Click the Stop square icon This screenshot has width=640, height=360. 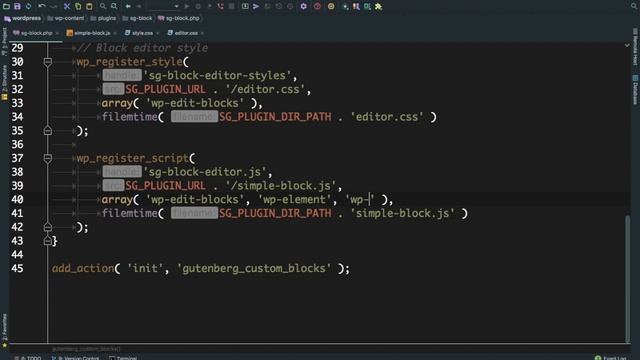click(x=232, y=6)
